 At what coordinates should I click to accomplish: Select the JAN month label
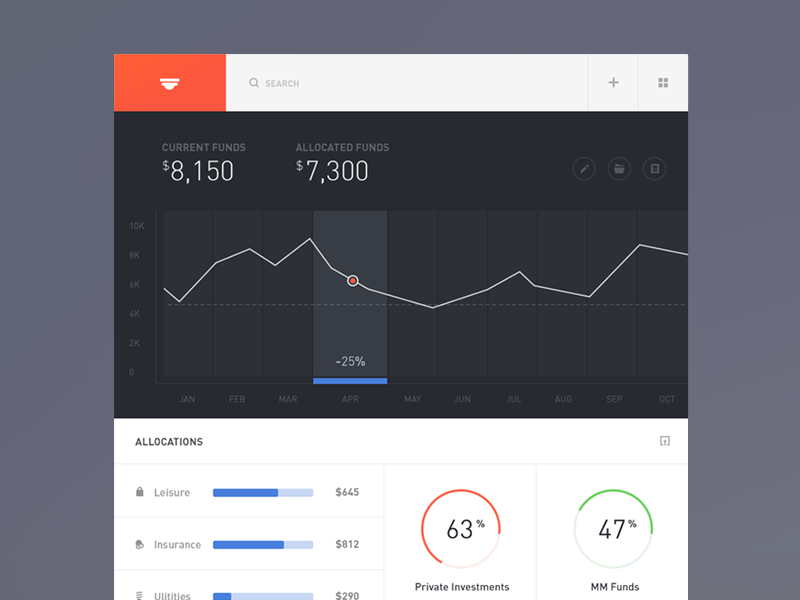coord(187,399)
